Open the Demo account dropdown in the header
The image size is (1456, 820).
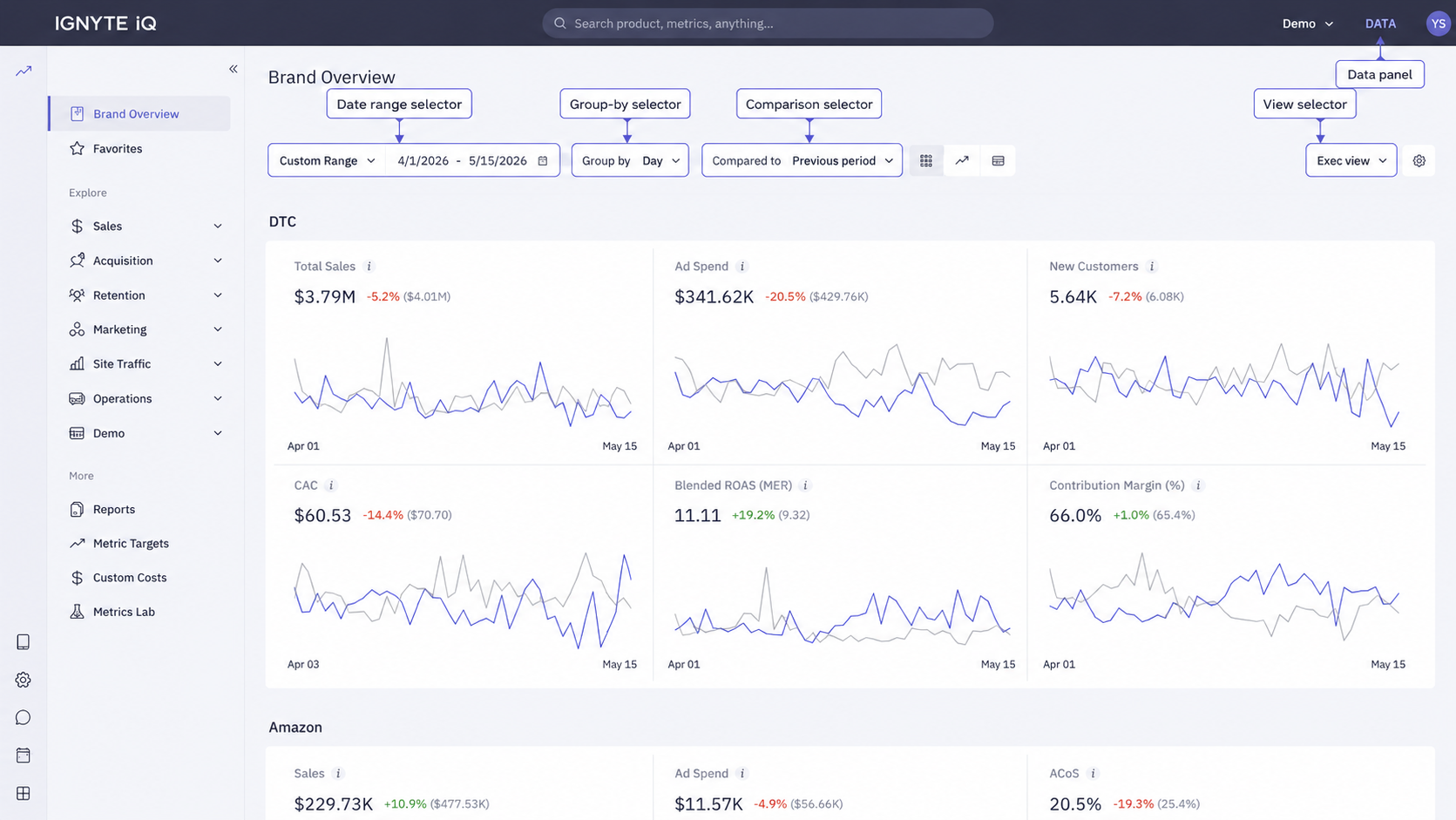tap(1307, 24)
